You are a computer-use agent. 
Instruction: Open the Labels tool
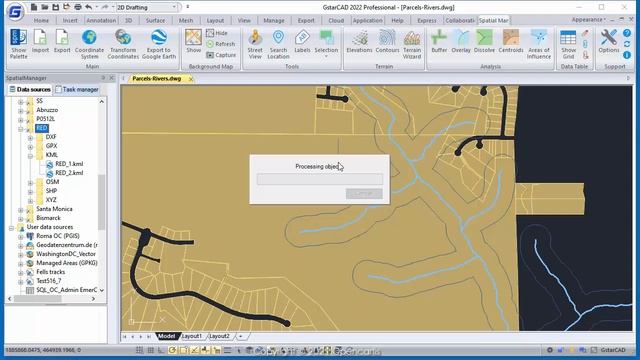coord(302,41)
